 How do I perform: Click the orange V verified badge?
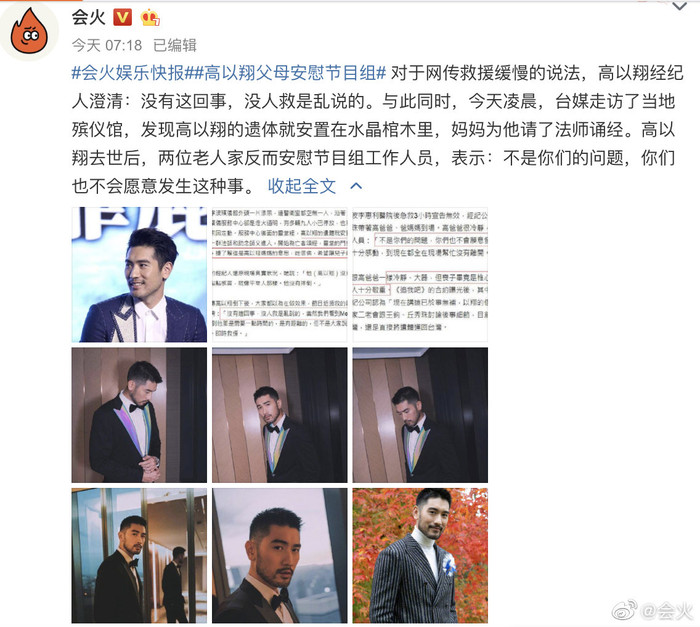coord(122,18)
